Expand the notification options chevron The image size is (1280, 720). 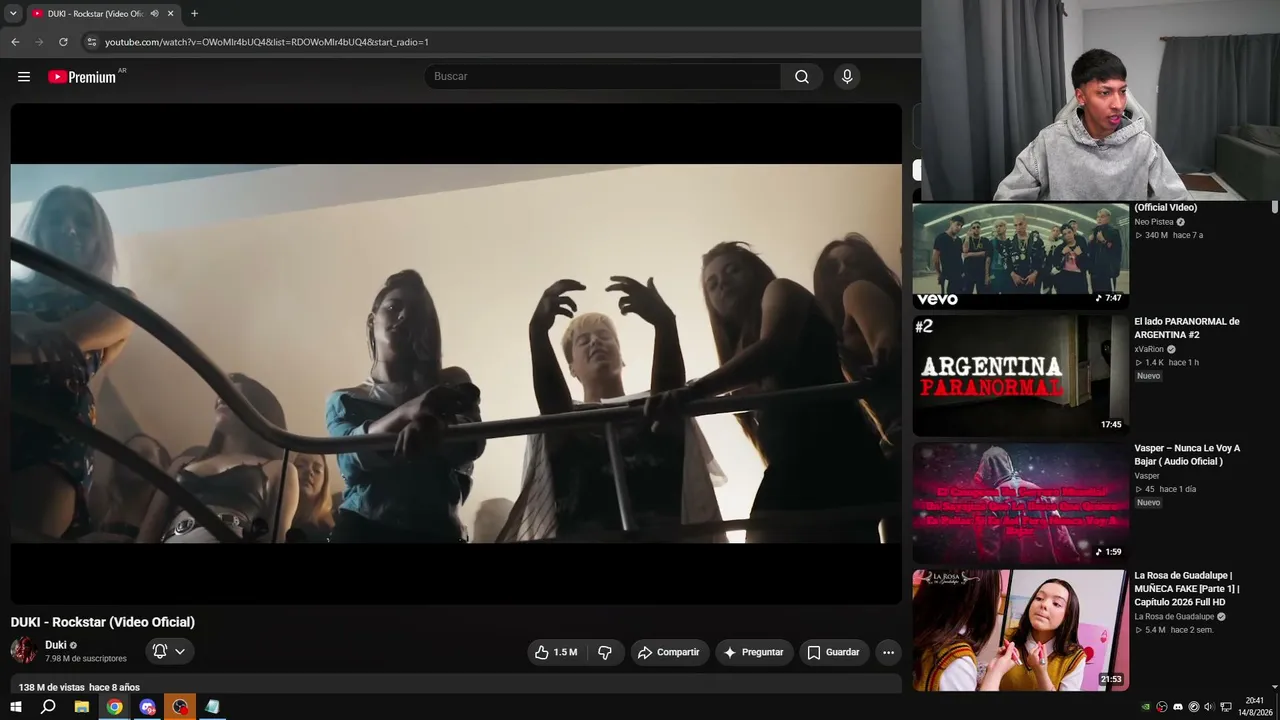[x=180, y=652]
